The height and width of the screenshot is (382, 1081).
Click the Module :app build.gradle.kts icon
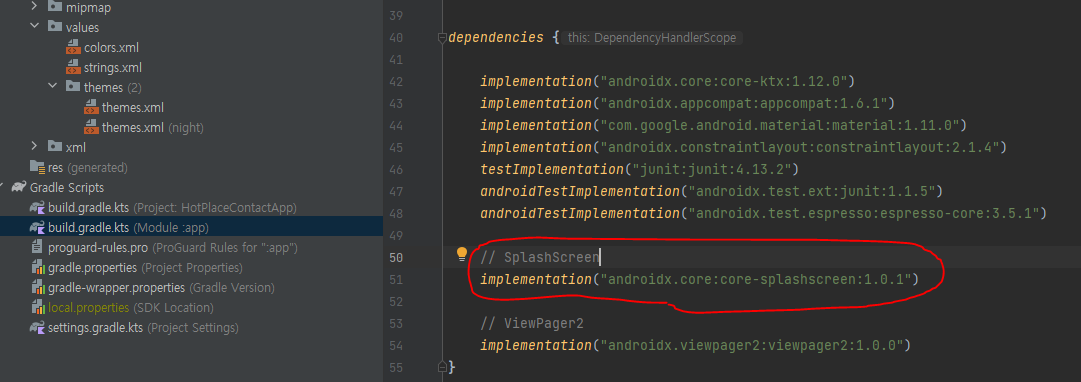37,227
